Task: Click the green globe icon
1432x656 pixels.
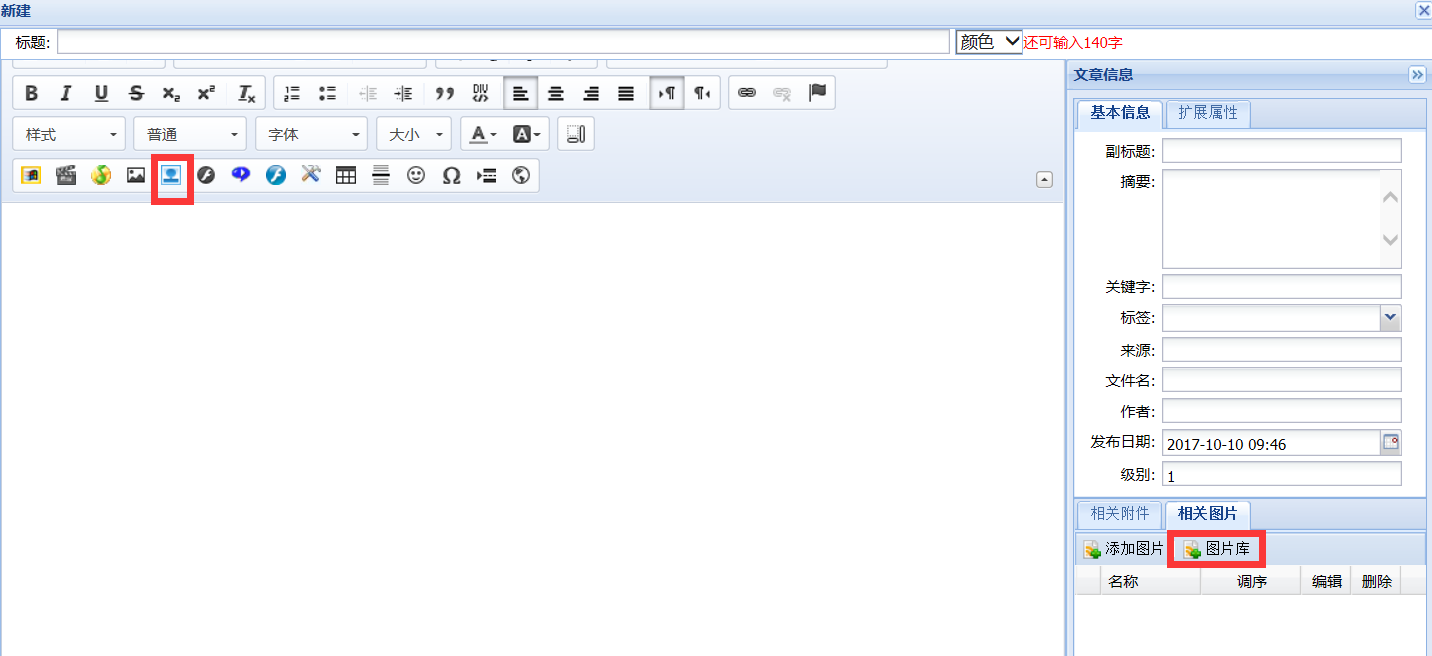Action: pyautogui.click(x=101, y=176)
